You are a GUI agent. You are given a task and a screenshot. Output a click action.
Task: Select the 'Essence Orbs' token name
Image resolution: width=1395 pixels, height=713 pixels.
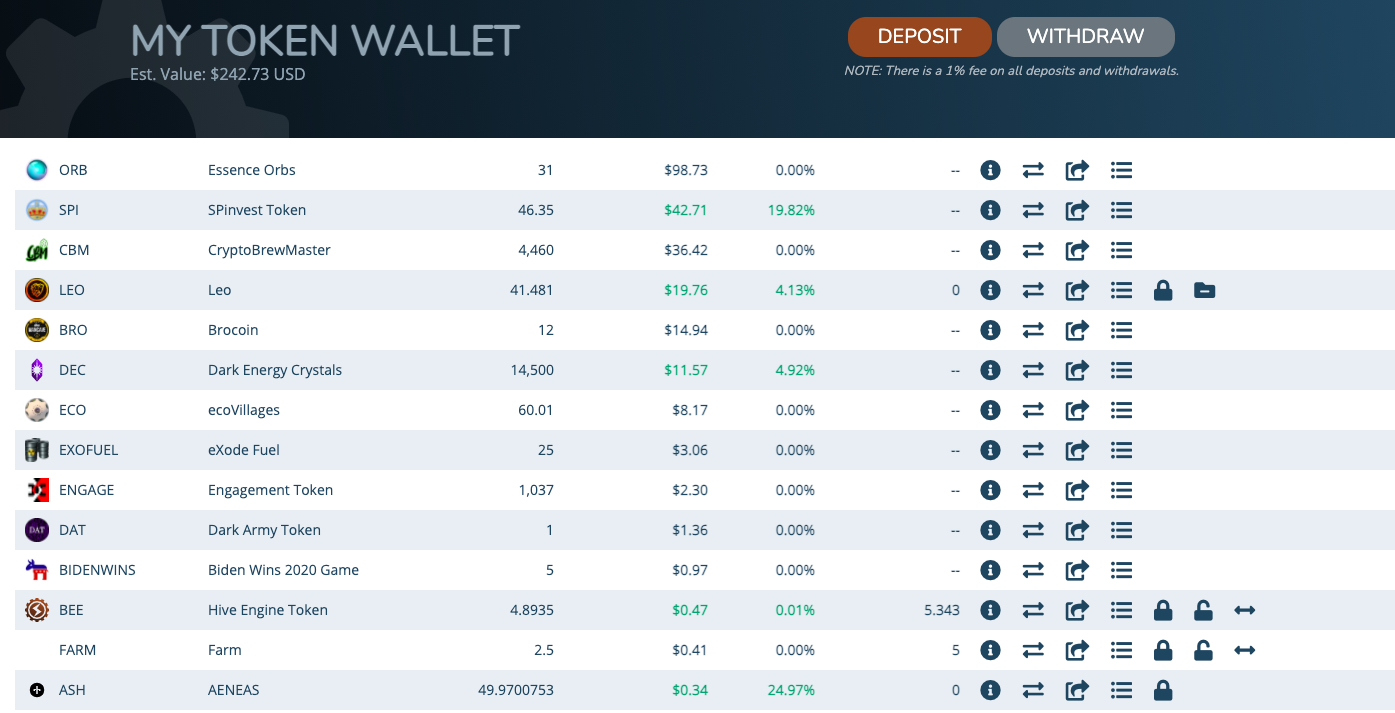point(252,170)
